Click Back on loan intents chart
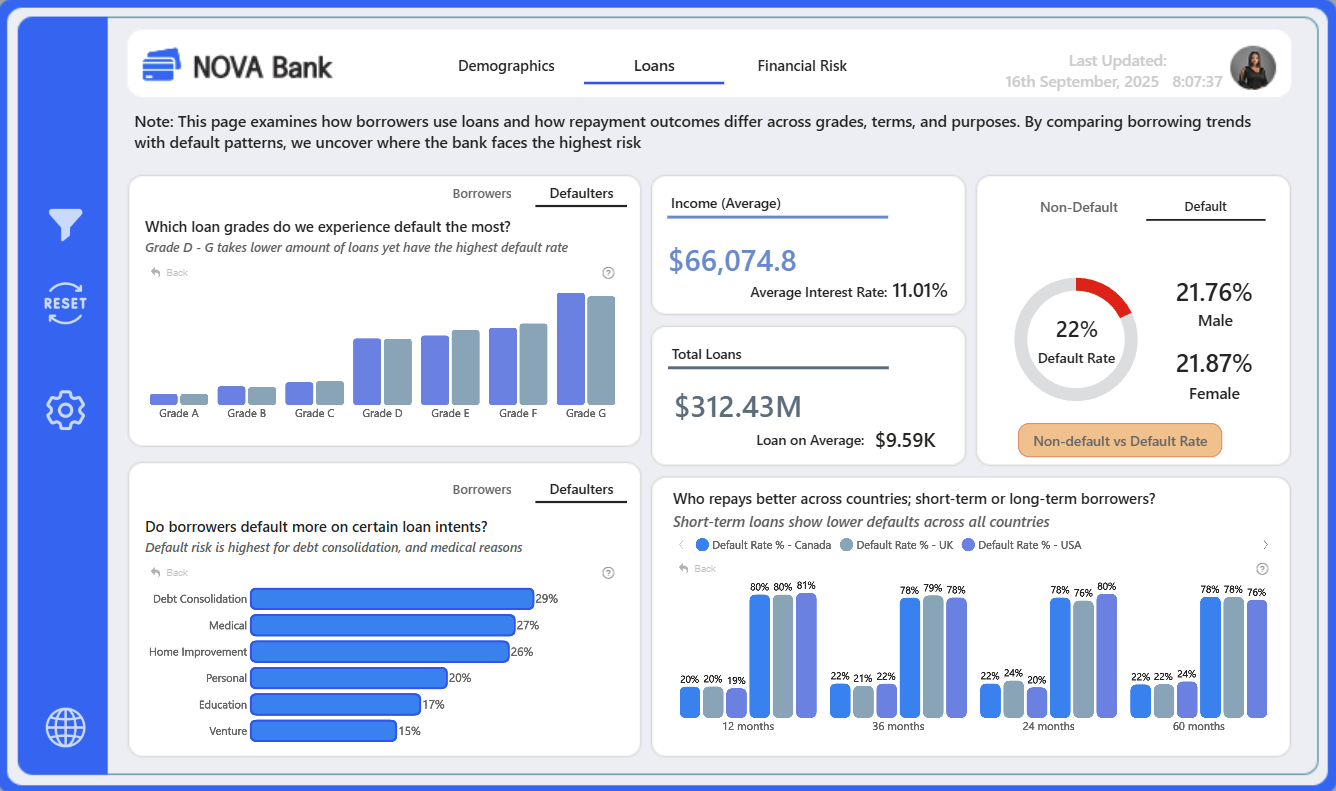The height and width of the screenshot is (791, 1336). (x=169, y=573)
